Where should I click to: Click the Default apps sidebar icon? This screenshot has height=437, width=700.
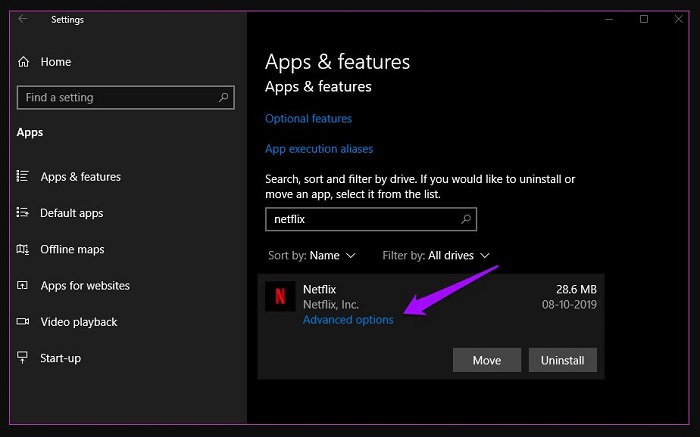pyautogui.click(x=23, y=212)
